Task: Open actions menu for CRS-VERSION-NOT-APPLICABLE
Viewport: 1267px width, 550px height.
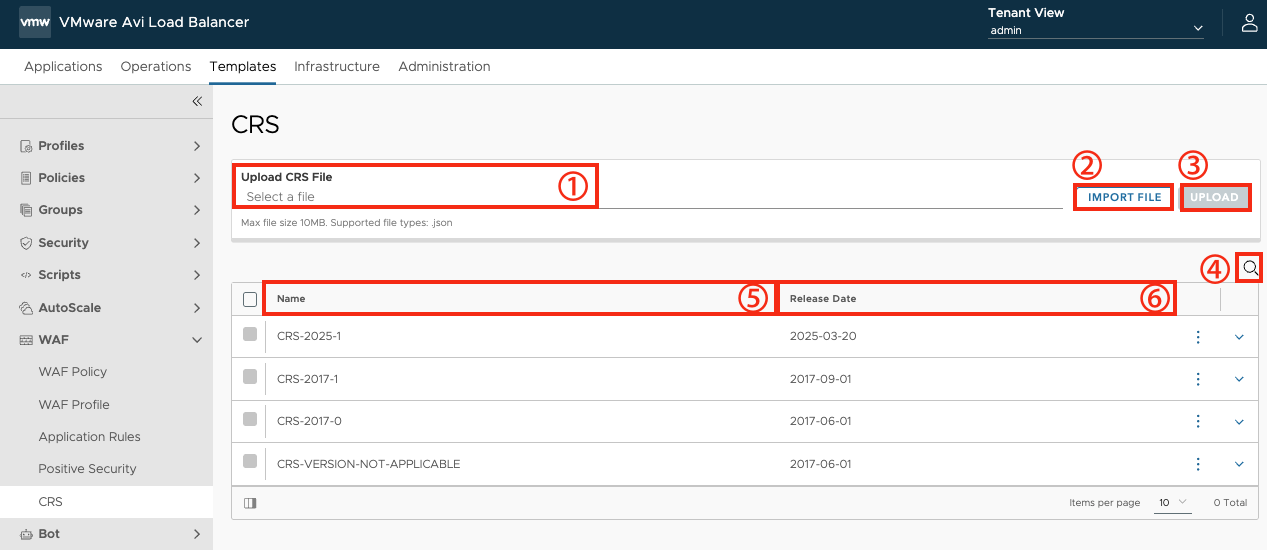Action: [x=1198, y=464]
